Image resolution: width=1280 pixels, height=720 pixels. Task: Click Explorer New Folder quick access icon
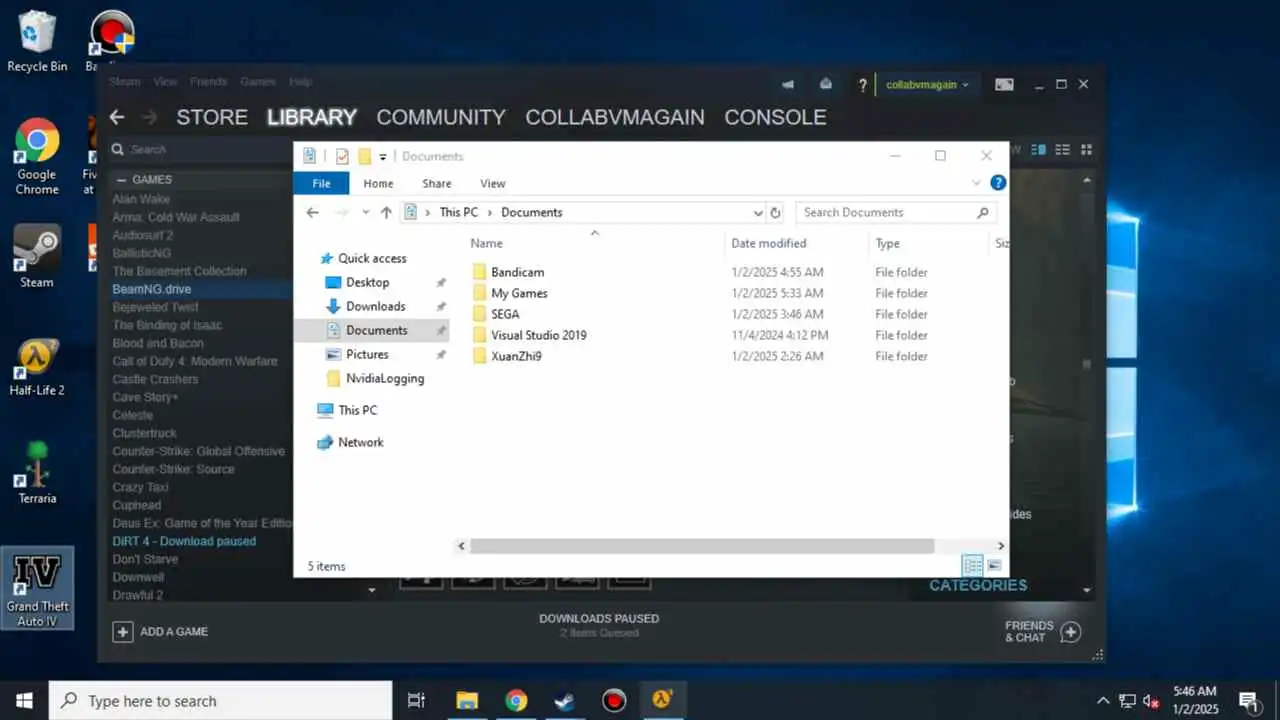coord(364,156)
